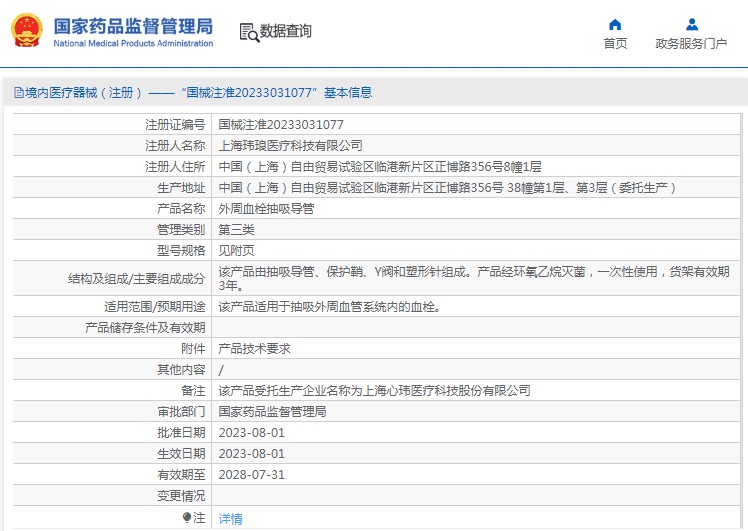Click the 产品名称 row label
Screen dimensions: 748x531
181,209
